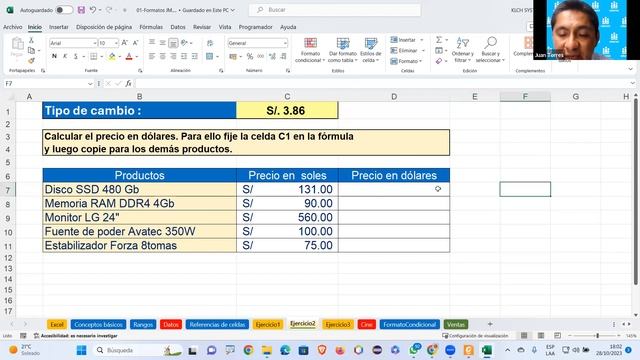Viewport: 640px width, 360px height.
Task: Click the Paste (Pegar) button
Action: pos(17,48)
